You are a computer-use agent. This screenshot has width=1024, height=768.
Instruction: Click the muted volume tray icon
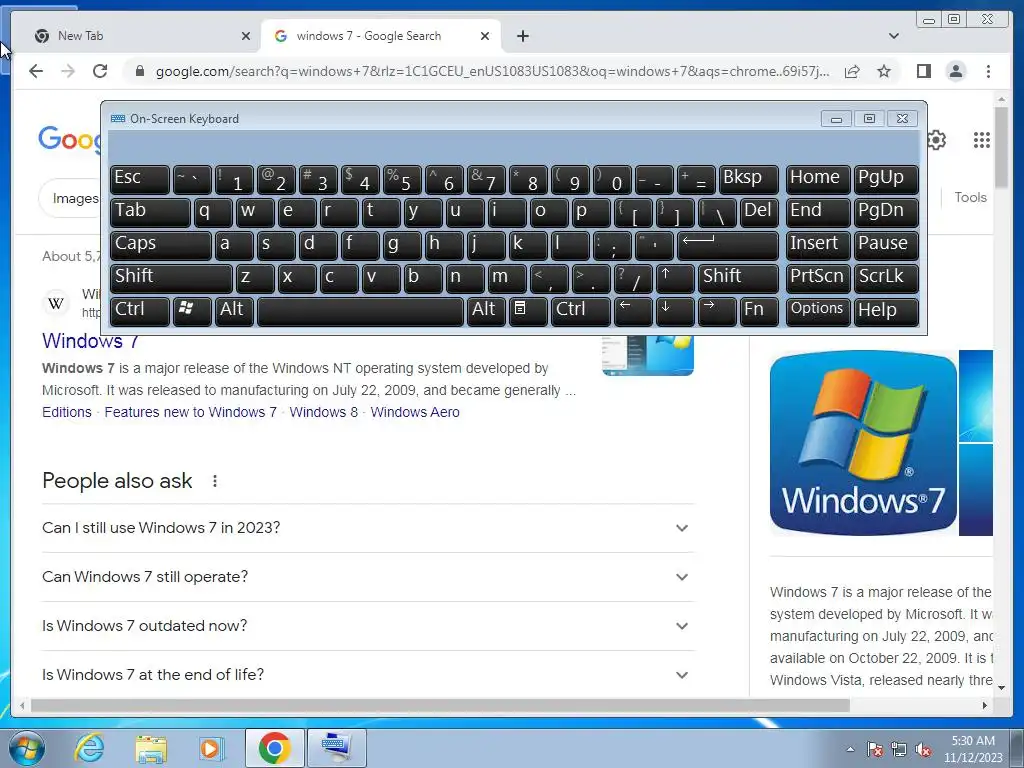923,750
